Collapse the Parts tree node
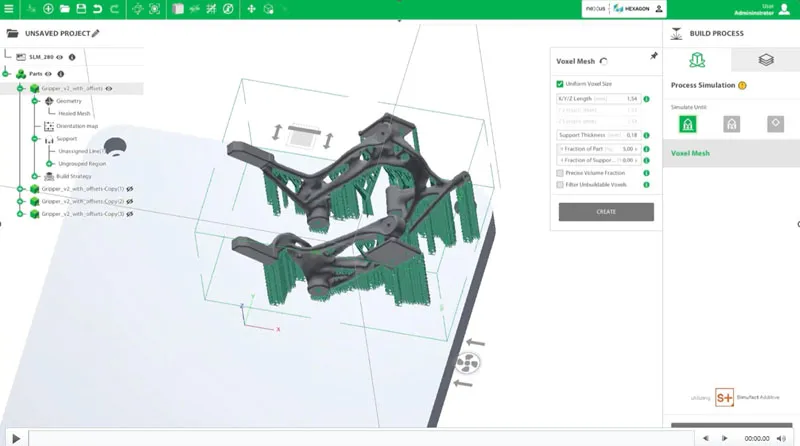This screenshot has width=800, height=446. pos(6,74)
